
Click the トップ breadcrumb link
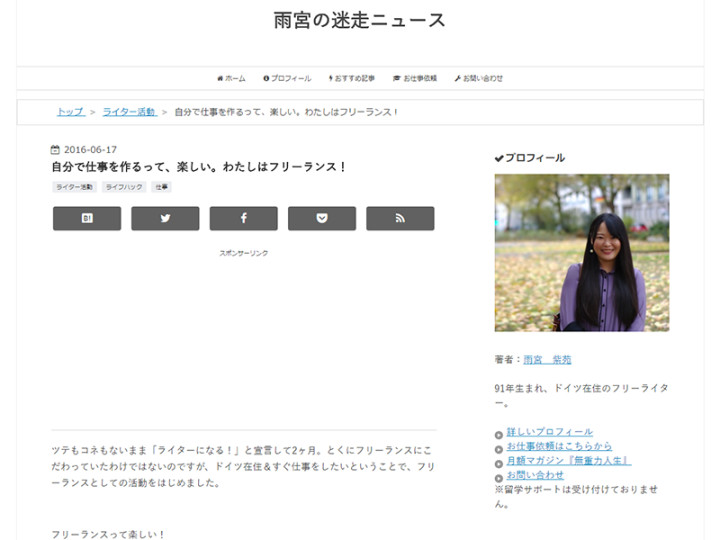coord(71,112)
